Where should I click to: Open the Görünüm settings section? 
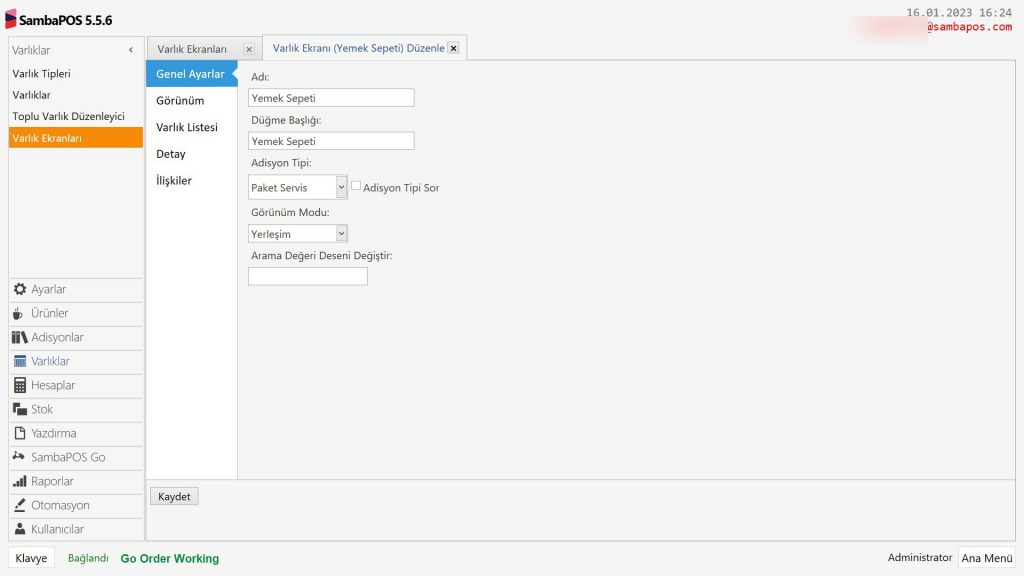point(180,101)
